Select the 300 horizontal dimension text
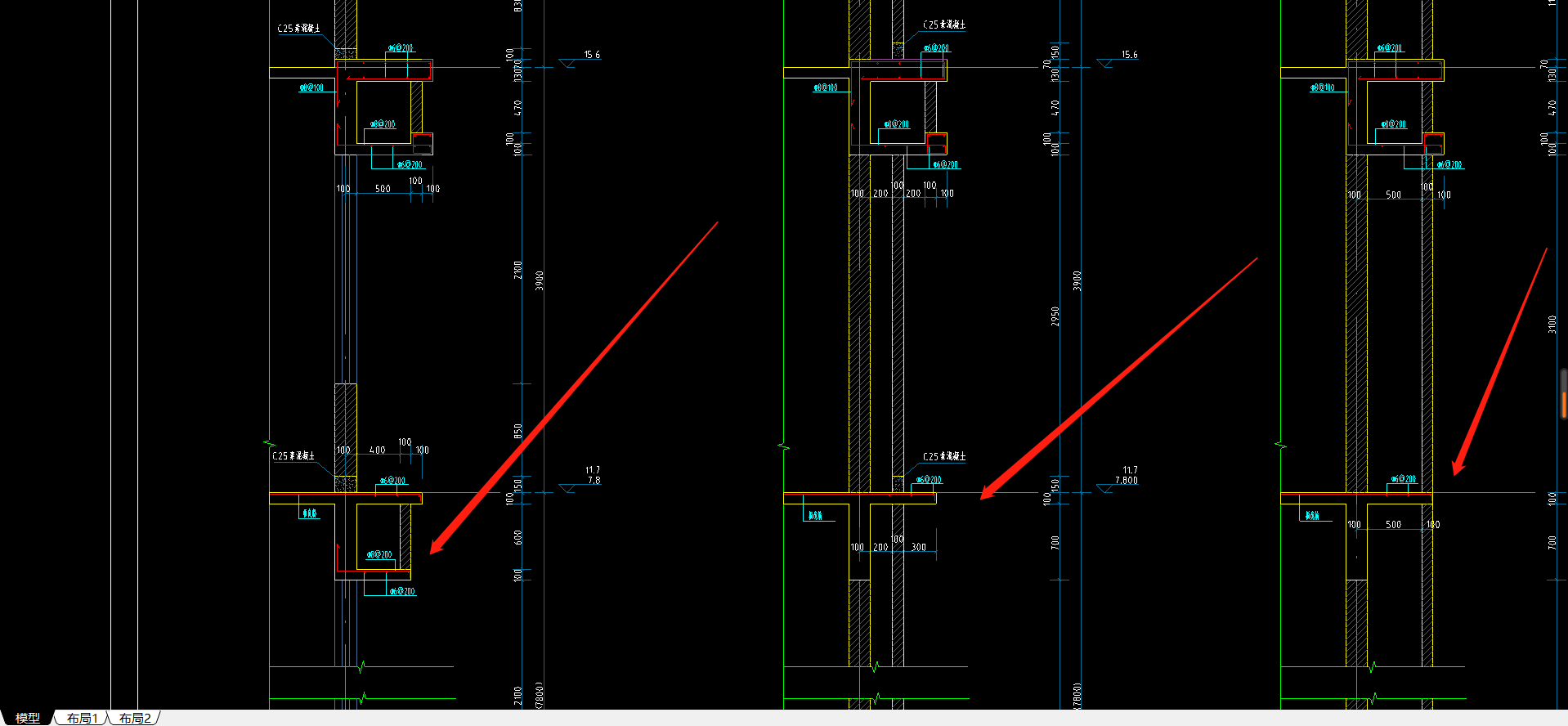1568x726 pixels. click(x=919, y=548)
